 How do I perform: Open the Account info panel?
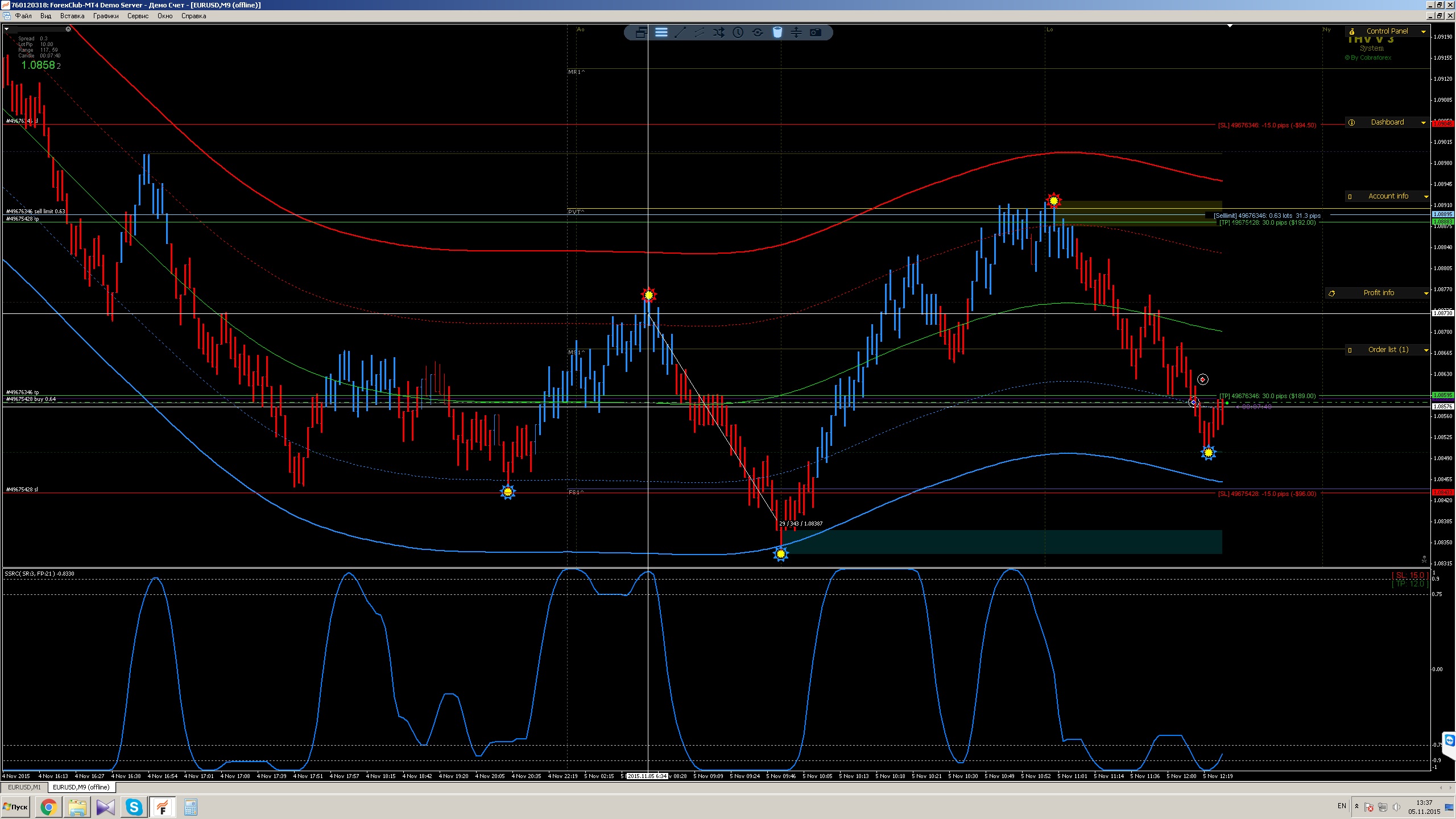point(1388,196)
